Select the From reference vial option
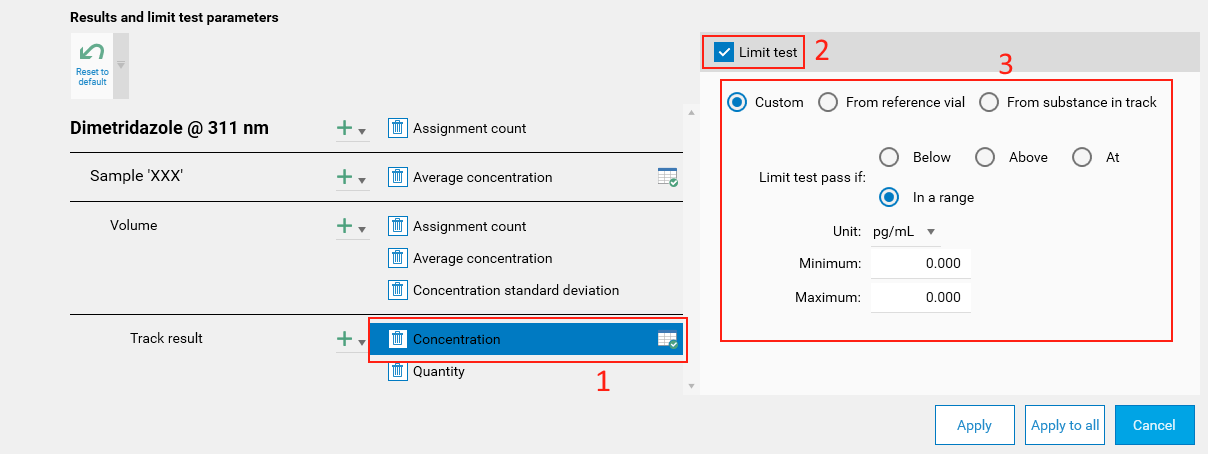 click(828, 102)
